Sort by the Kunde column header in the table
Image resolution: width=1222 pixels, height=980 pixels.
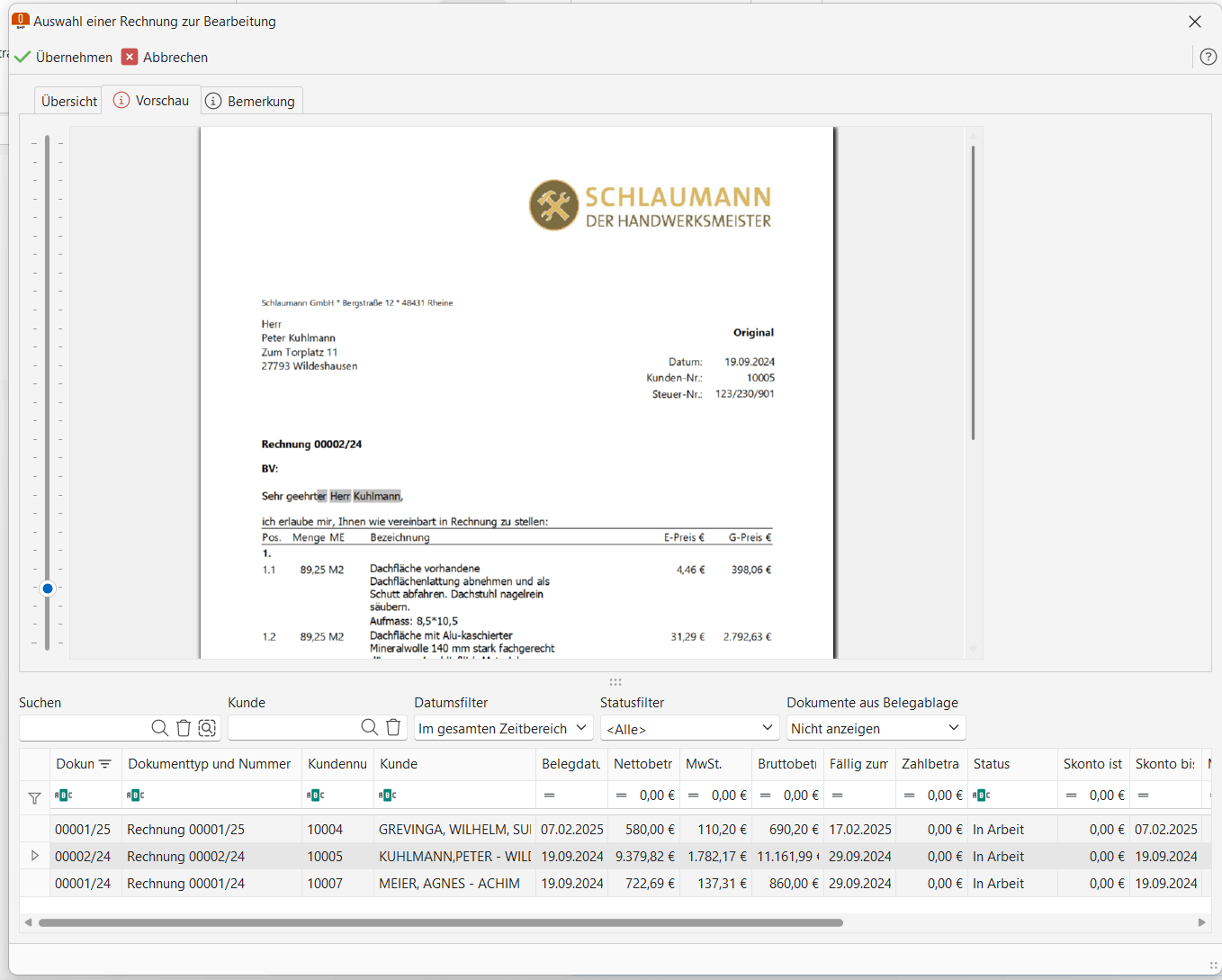(x=454, y=764)
